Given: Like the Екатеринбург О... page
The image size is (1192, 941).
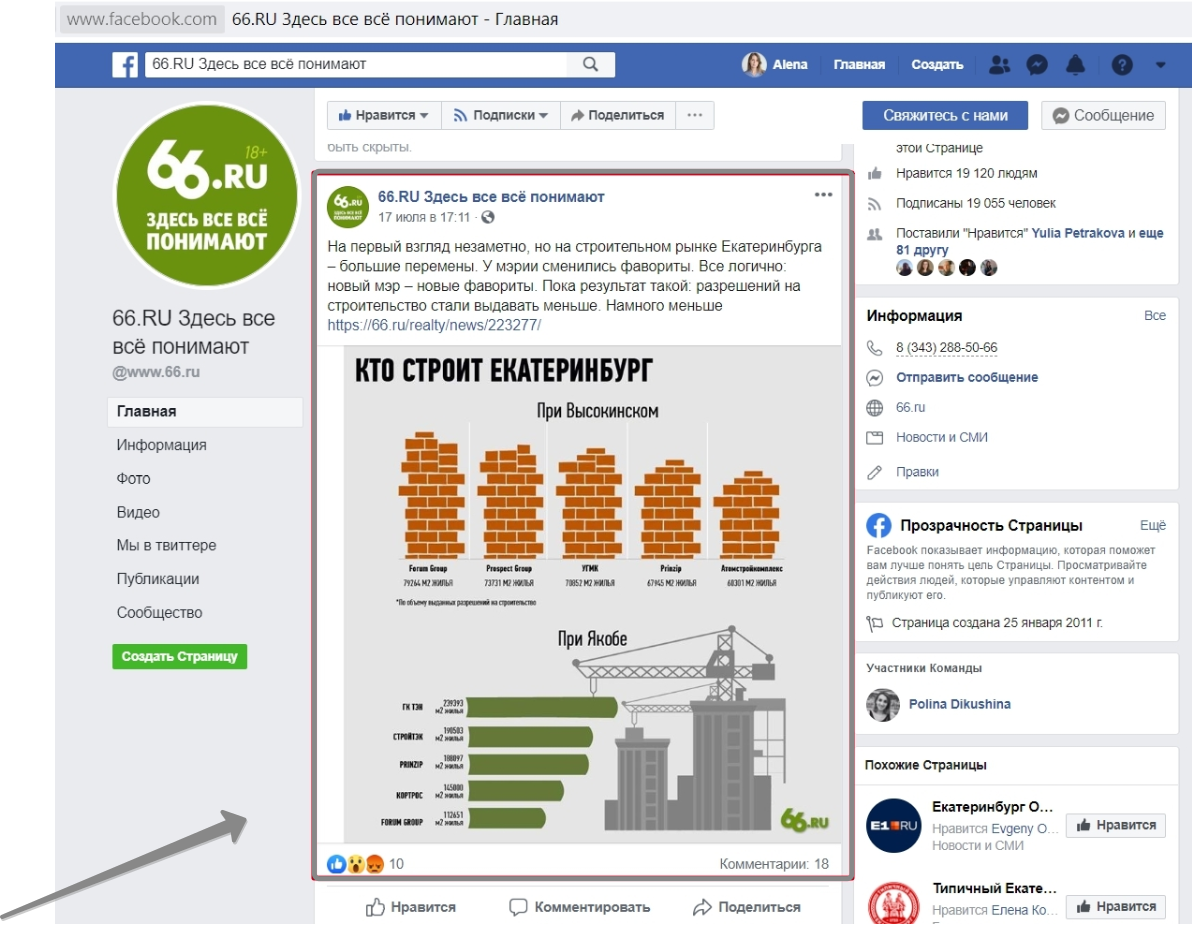Looking at the screenshot, I should pyautogui.click(x=1115, y=825).
